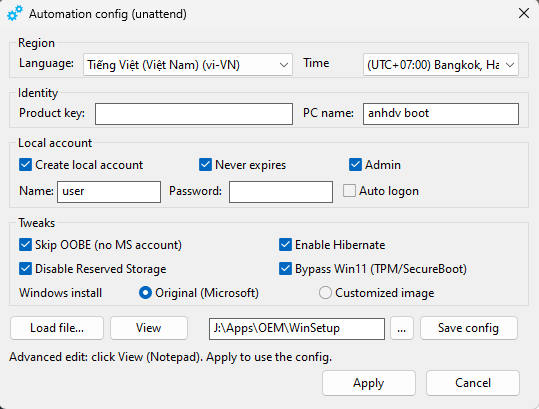Screen dimensions: 539x409
Task: Close the Automation config dialog
Action: 524,13
